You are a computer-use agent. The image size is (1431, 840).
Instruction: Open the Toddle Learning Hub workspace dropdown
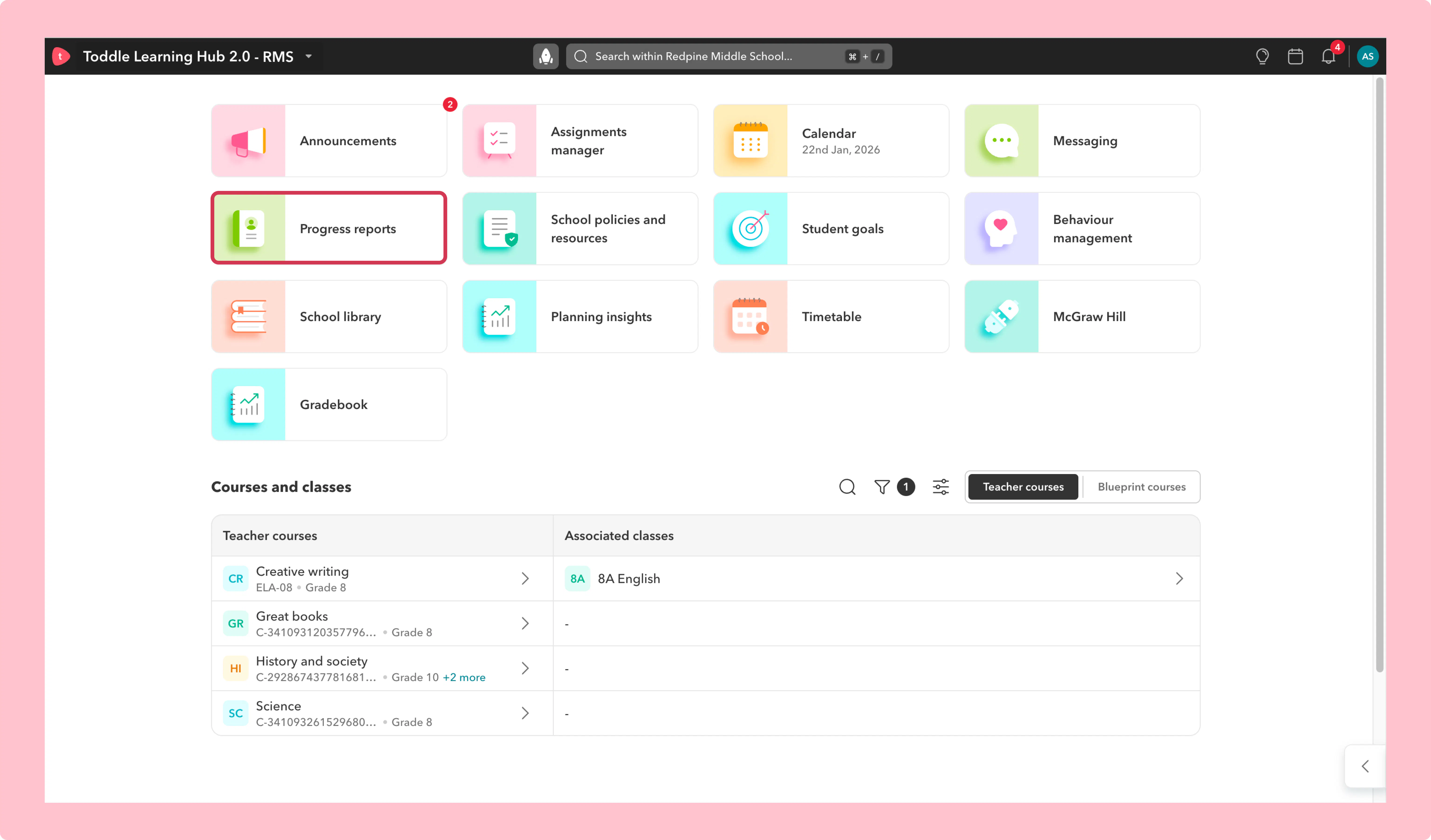coord(309,56)
